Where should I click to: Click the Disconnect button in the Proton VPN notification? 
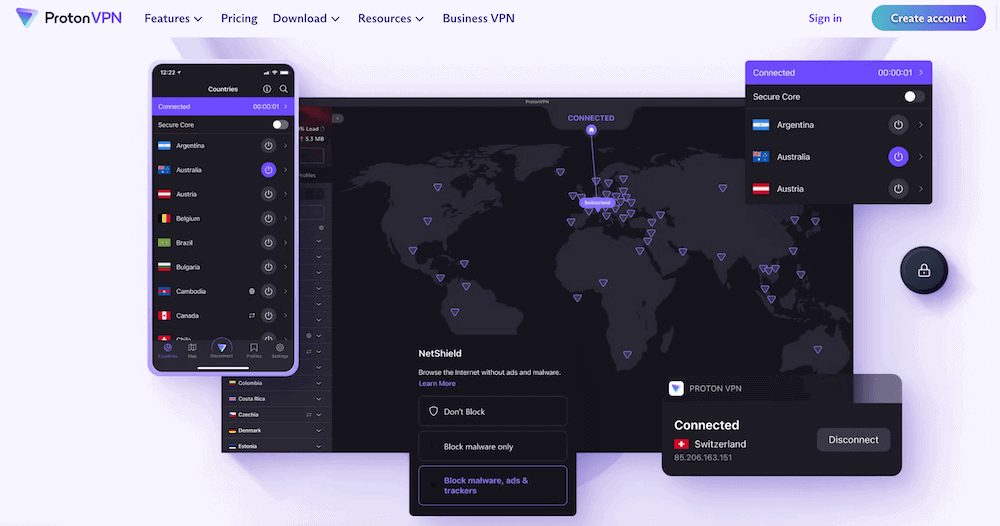853,440
